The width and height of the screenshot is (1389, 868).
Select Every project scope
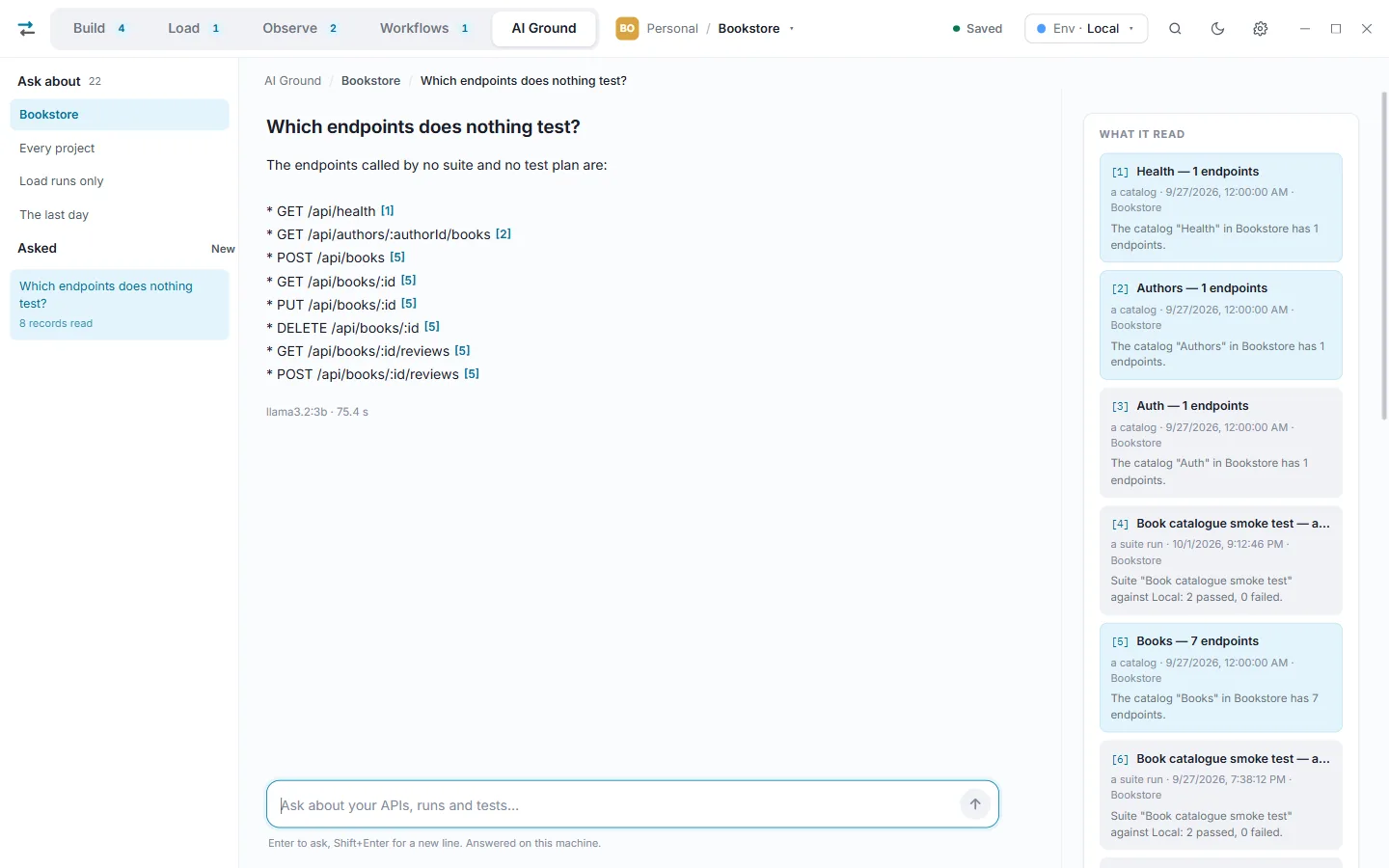coord(120,149)
